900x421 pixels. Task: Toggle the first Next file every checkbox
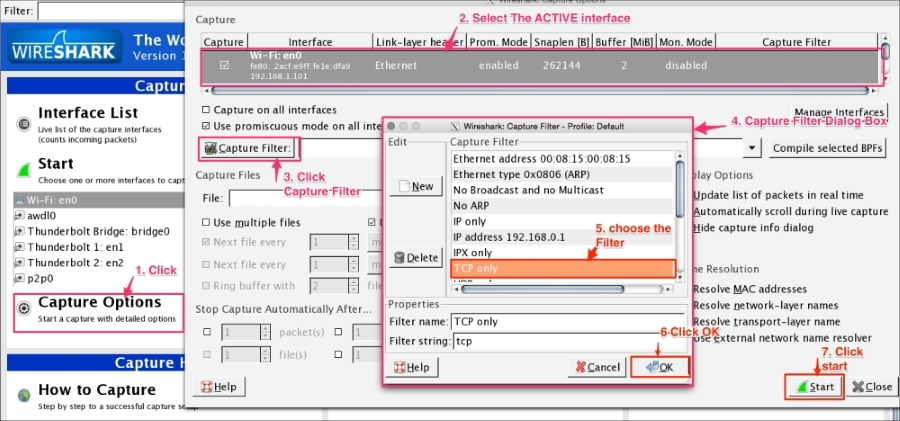205,242
